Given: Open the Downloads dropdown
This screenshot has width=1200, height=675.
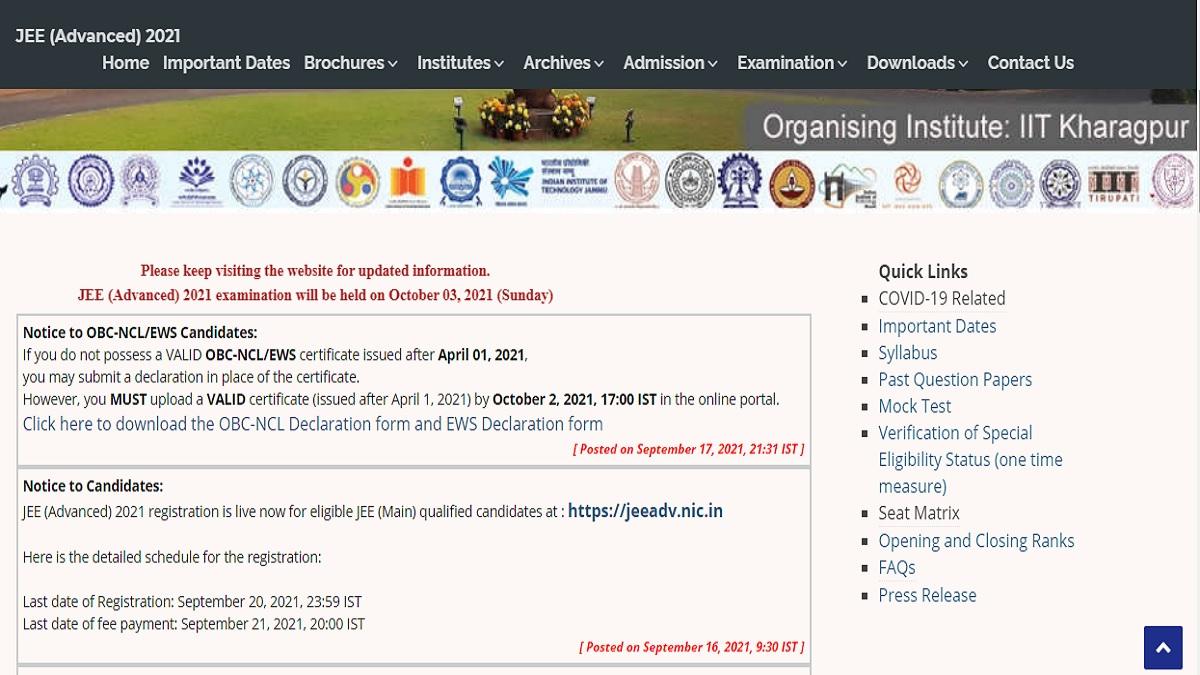Looking at the screenshot, I should (x=917, y=63).
